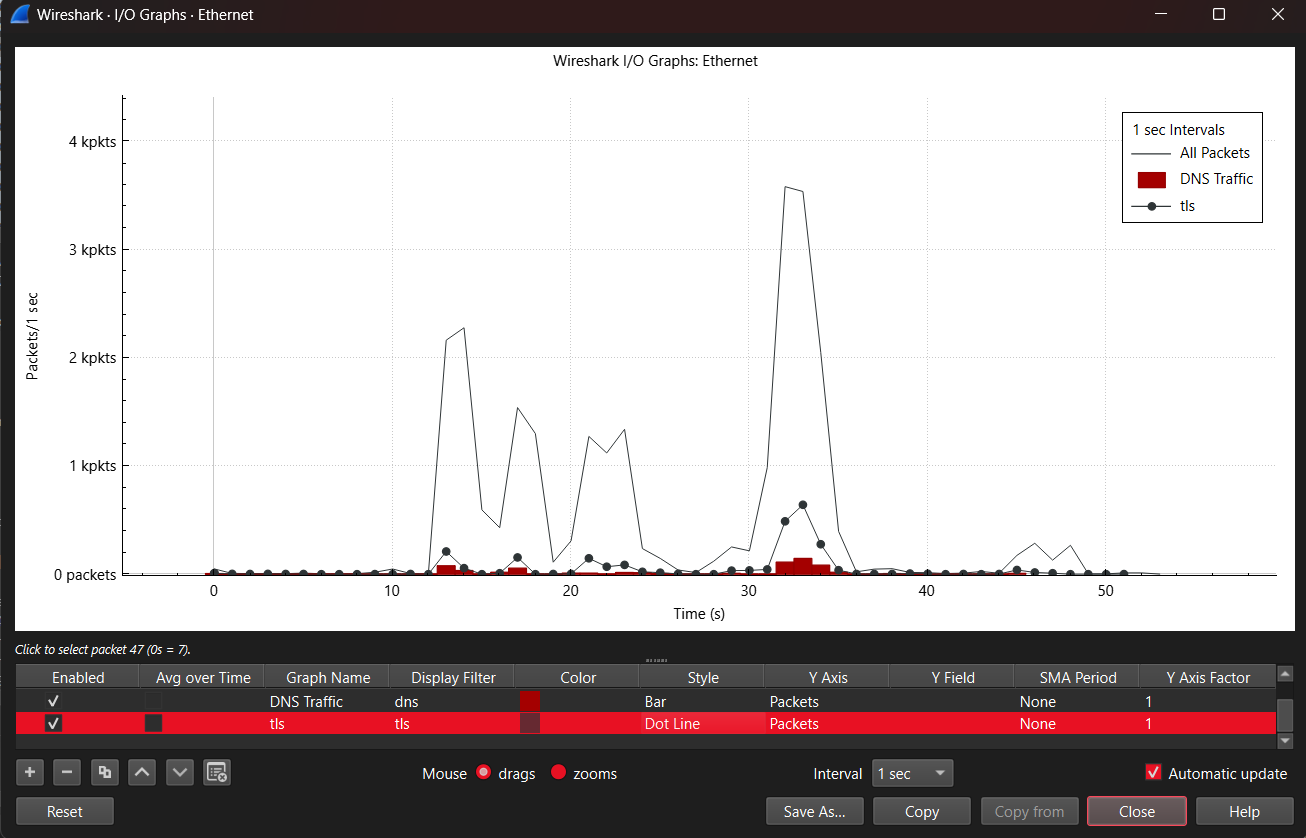Open the Style cell showing Dot Line

(x=701, y=724)
